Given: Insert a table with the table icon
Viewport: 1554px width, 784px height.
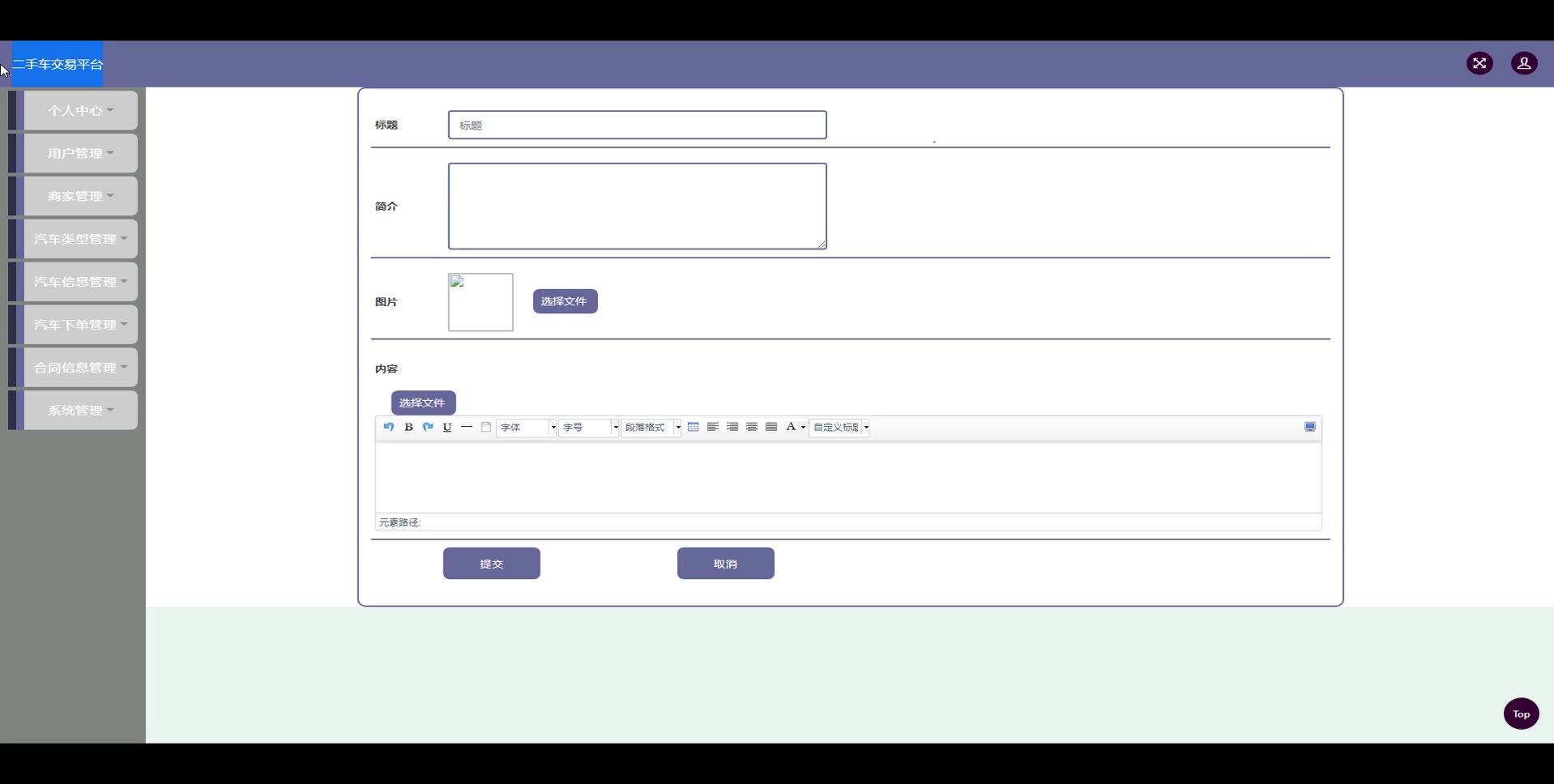Looking at the screenshot, I should tap(694, 427).
